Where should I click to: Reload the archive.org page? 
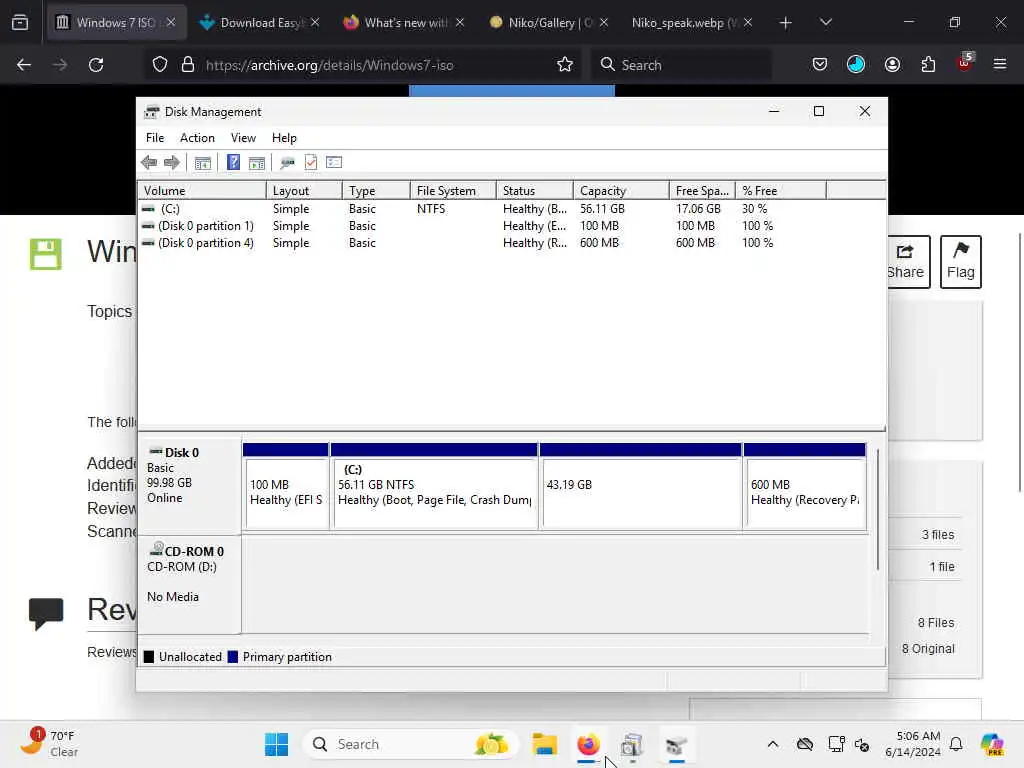tap(96, 65)
